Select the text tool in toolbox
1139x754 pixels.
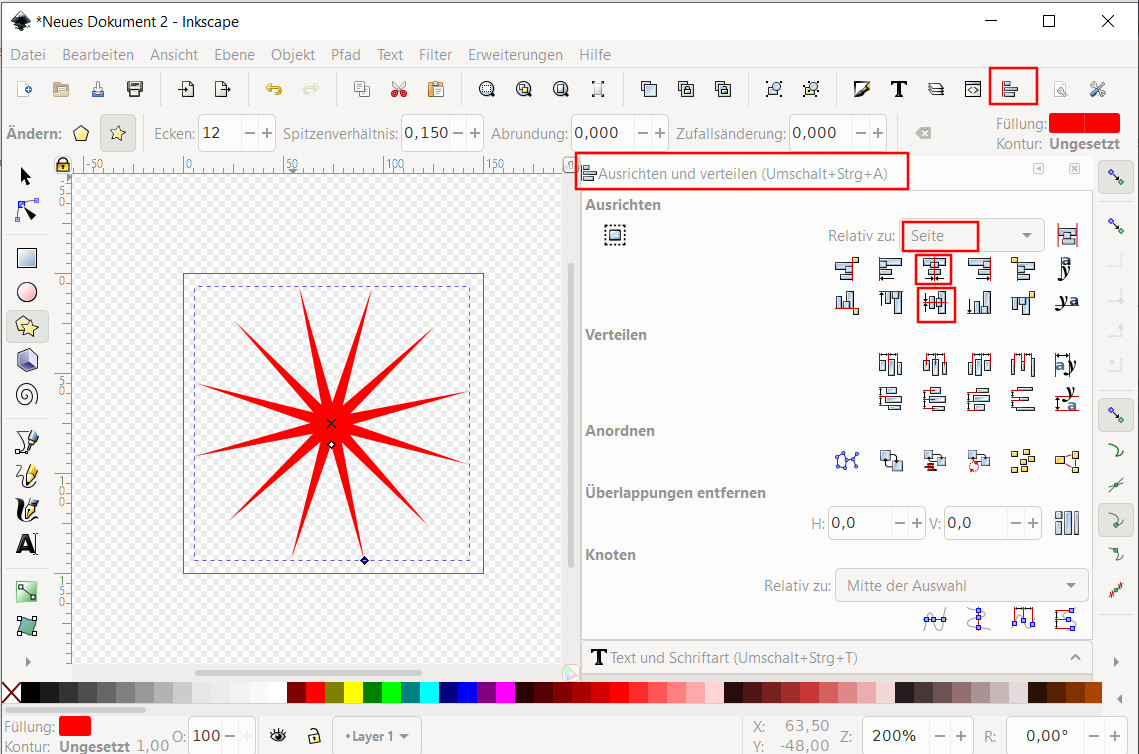point(27,544)
